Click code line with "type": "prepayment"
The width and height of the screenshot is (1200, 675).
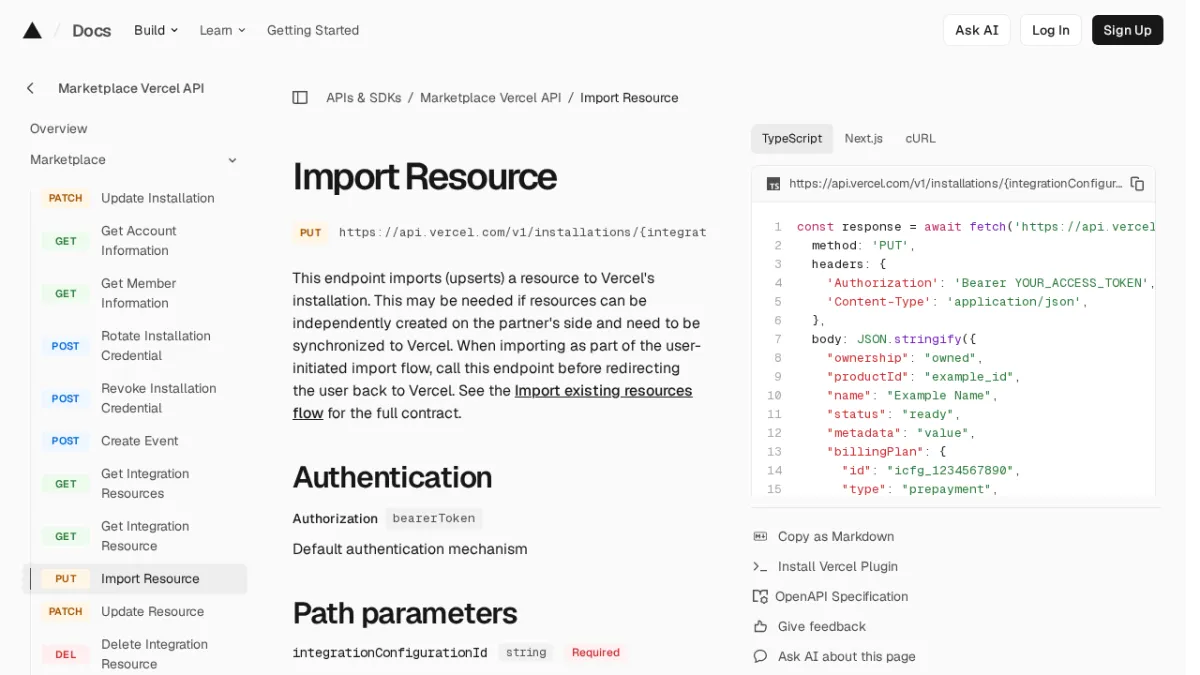tap(920, 490)
